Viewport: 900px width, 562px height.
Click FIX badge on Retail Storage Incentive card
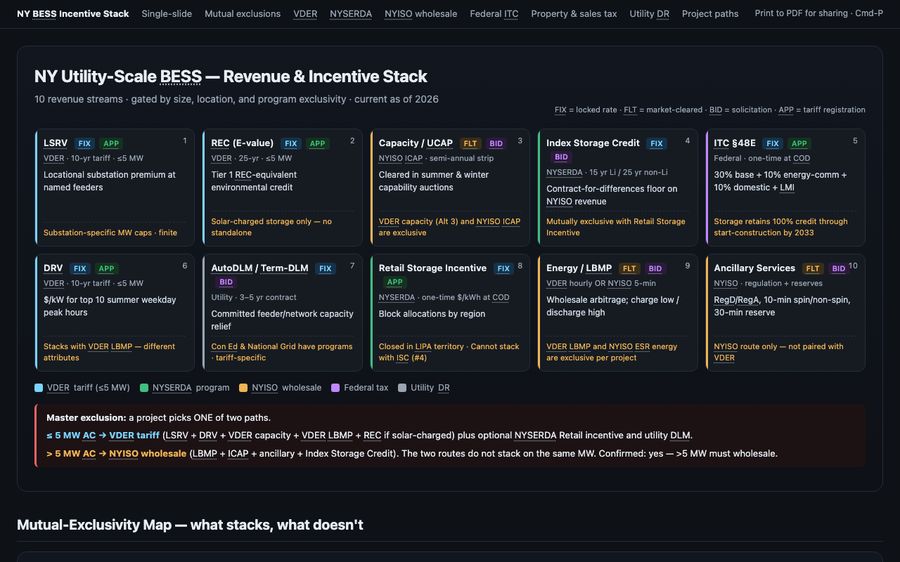(503, 269)
